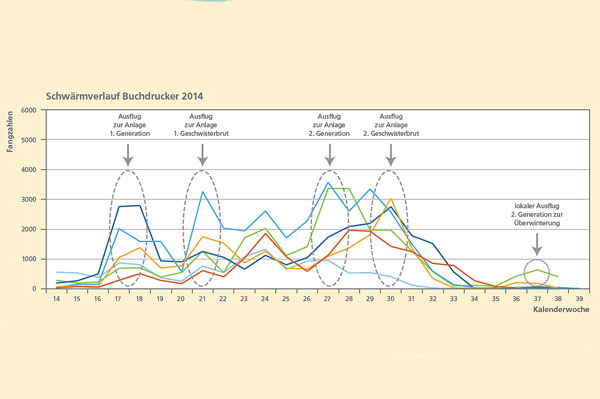Click the 6000 value on y-axis
Screen dimensions: 600x399
(28, 110)
